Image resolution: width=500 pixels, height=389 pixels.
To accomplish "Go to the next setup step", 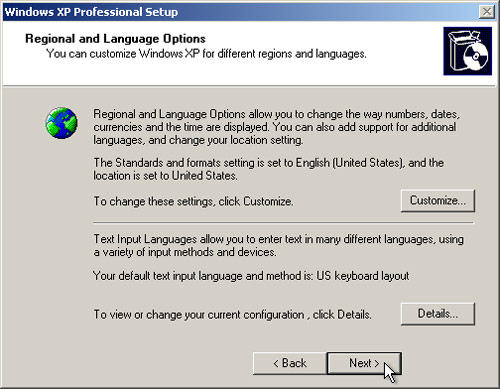I will 364,363.
